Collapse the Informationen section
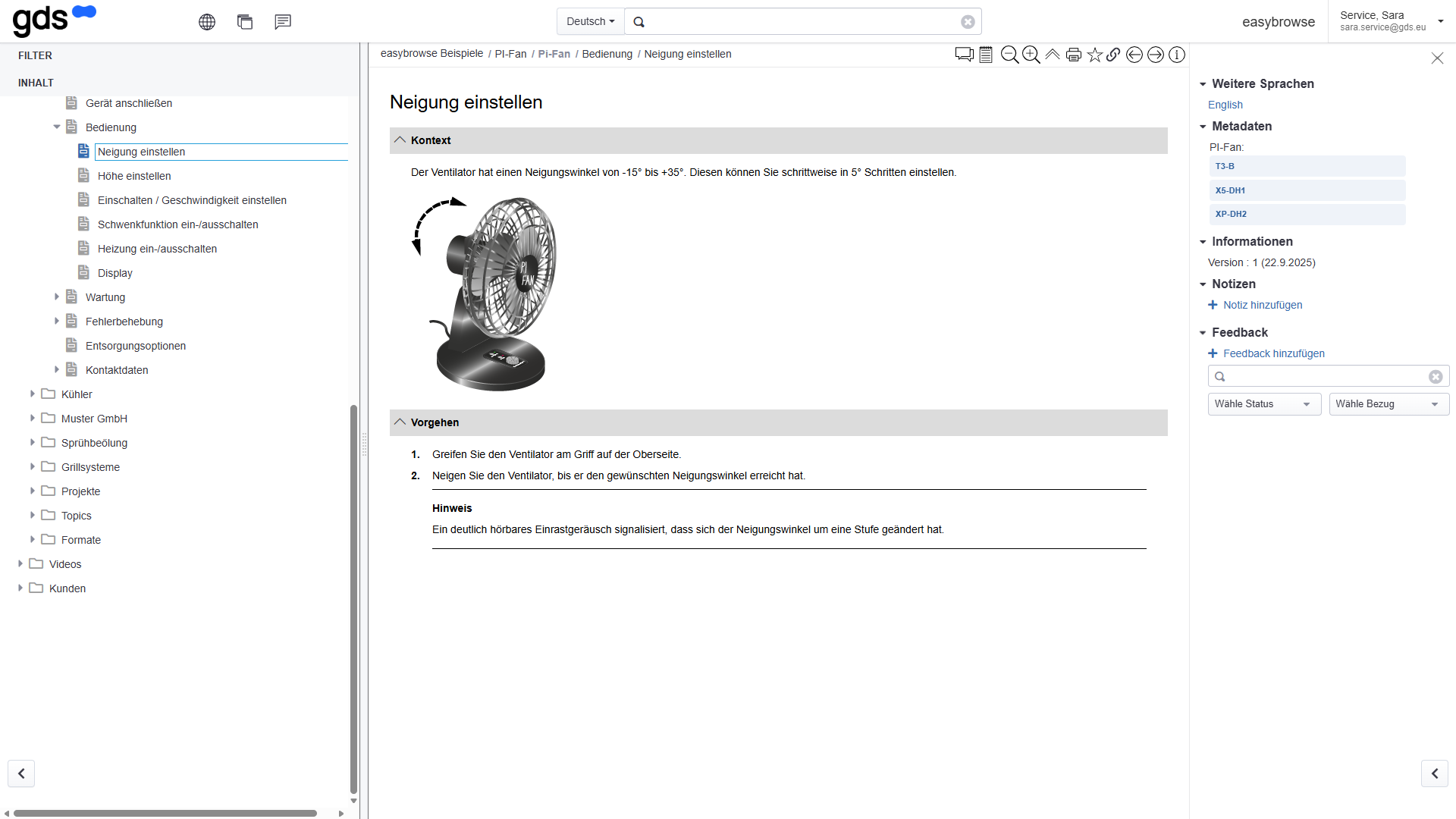The width and height of the screenshot is (1456, 819). [1203, 242]
